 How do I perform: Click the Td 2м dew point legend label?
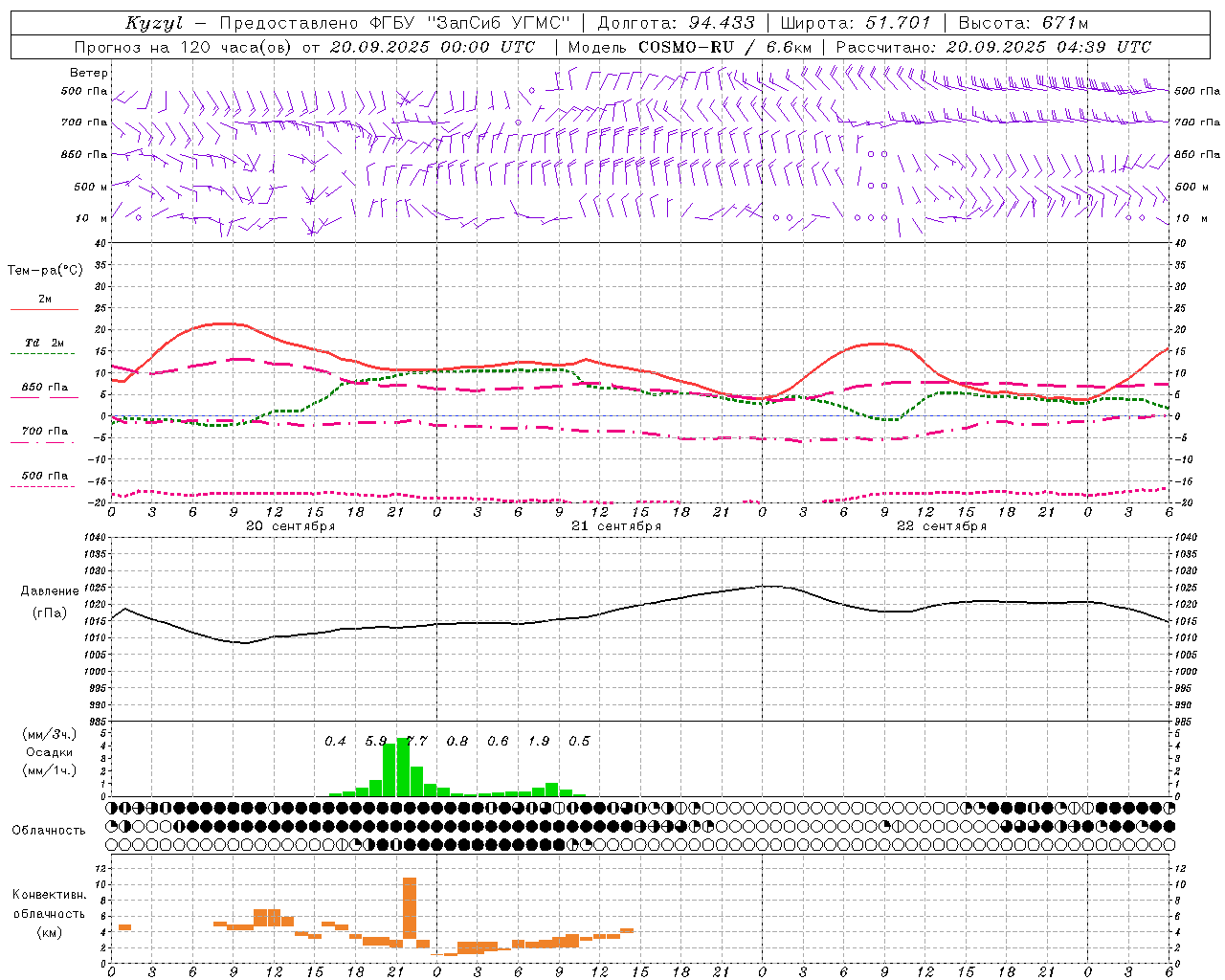pos(45,343)
